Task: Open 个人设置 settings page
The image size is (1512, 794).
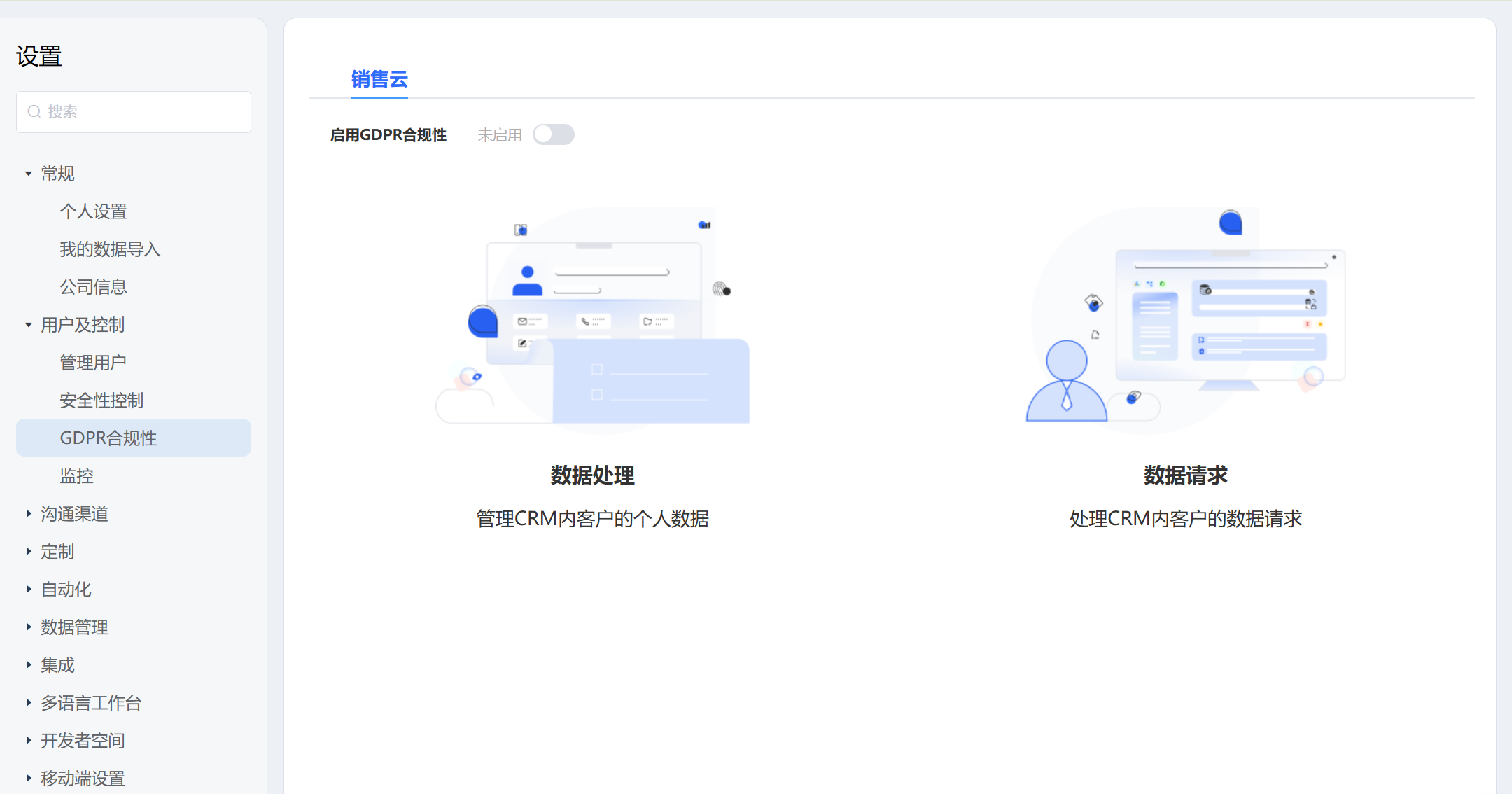Action: pyautogui.click(x=93, y=211)
